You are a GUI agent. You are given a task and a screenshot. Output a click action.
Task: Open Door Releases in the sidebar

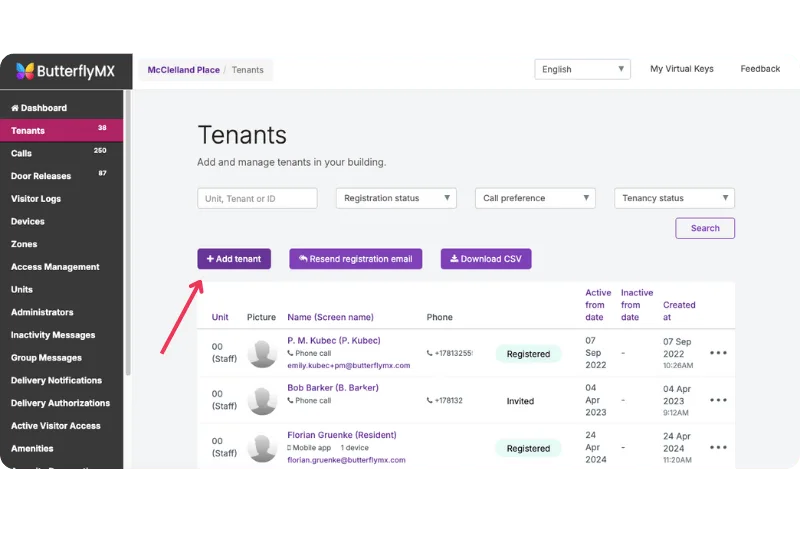(x=61, y=176)
